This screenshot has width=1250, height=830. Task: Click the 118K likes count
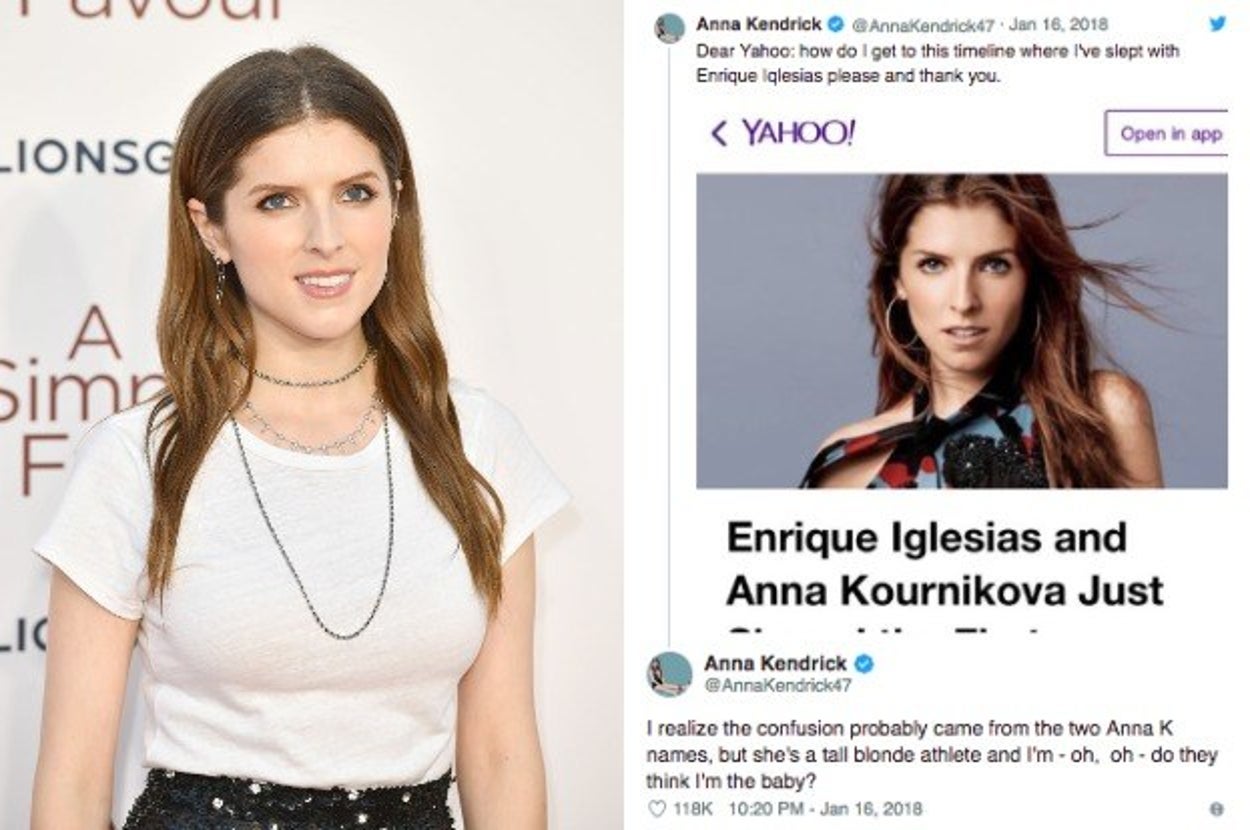pyautogui.click(x=691, y=808)
